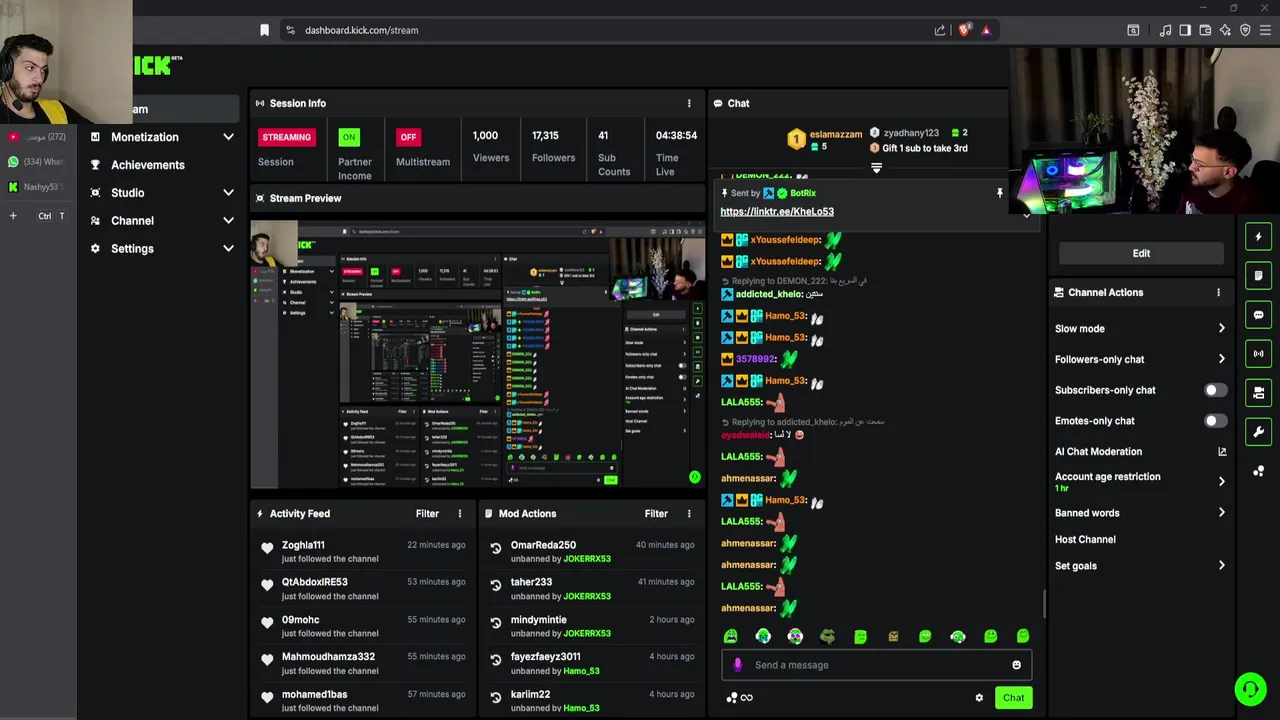Viewport: 1280px width, 720px height.
Task: Toggle Subscribers-only chat switch
Action: tap(1215, 390)
